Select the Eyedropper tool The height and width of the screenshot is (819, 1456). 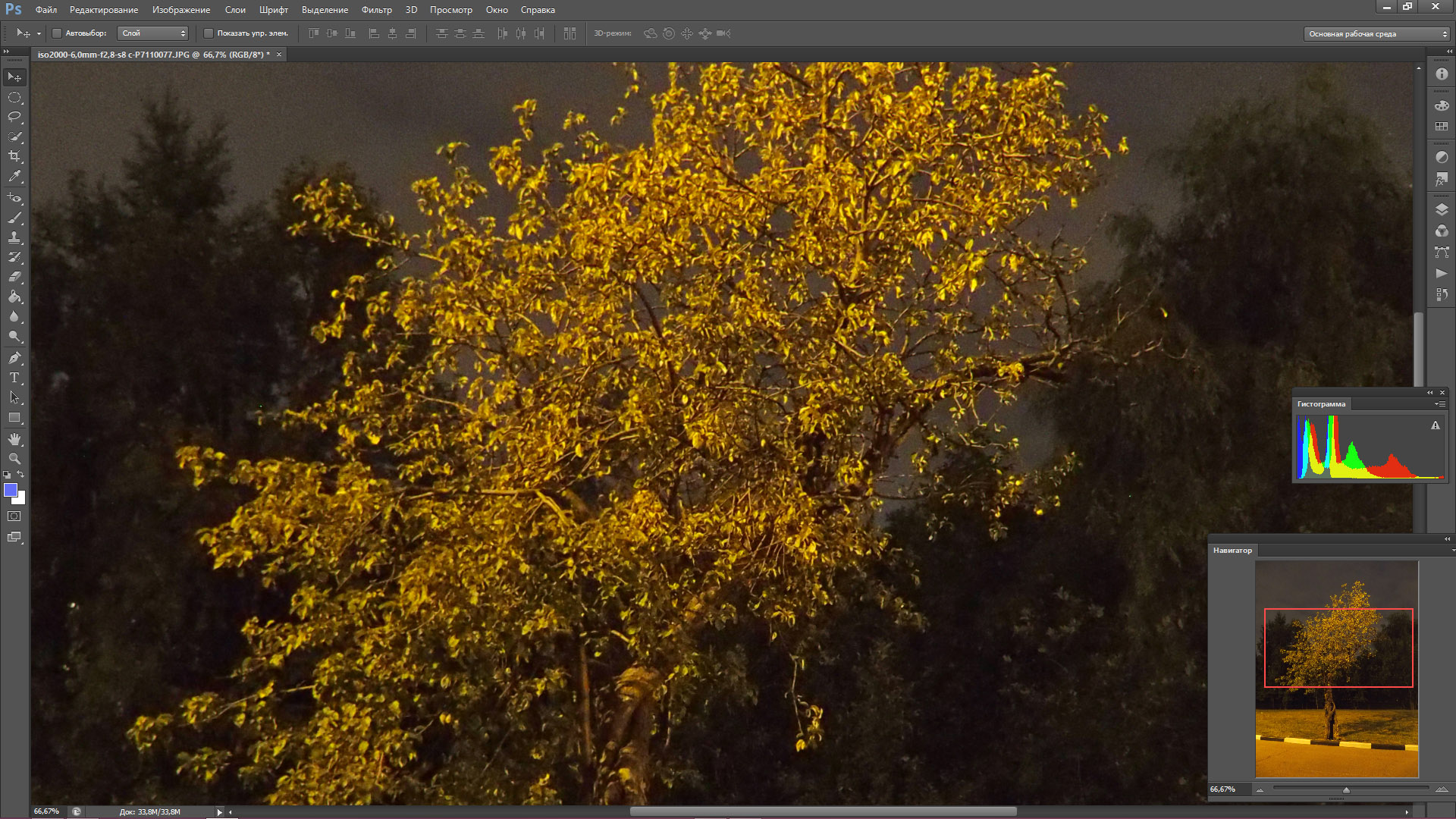pos(14,176)
